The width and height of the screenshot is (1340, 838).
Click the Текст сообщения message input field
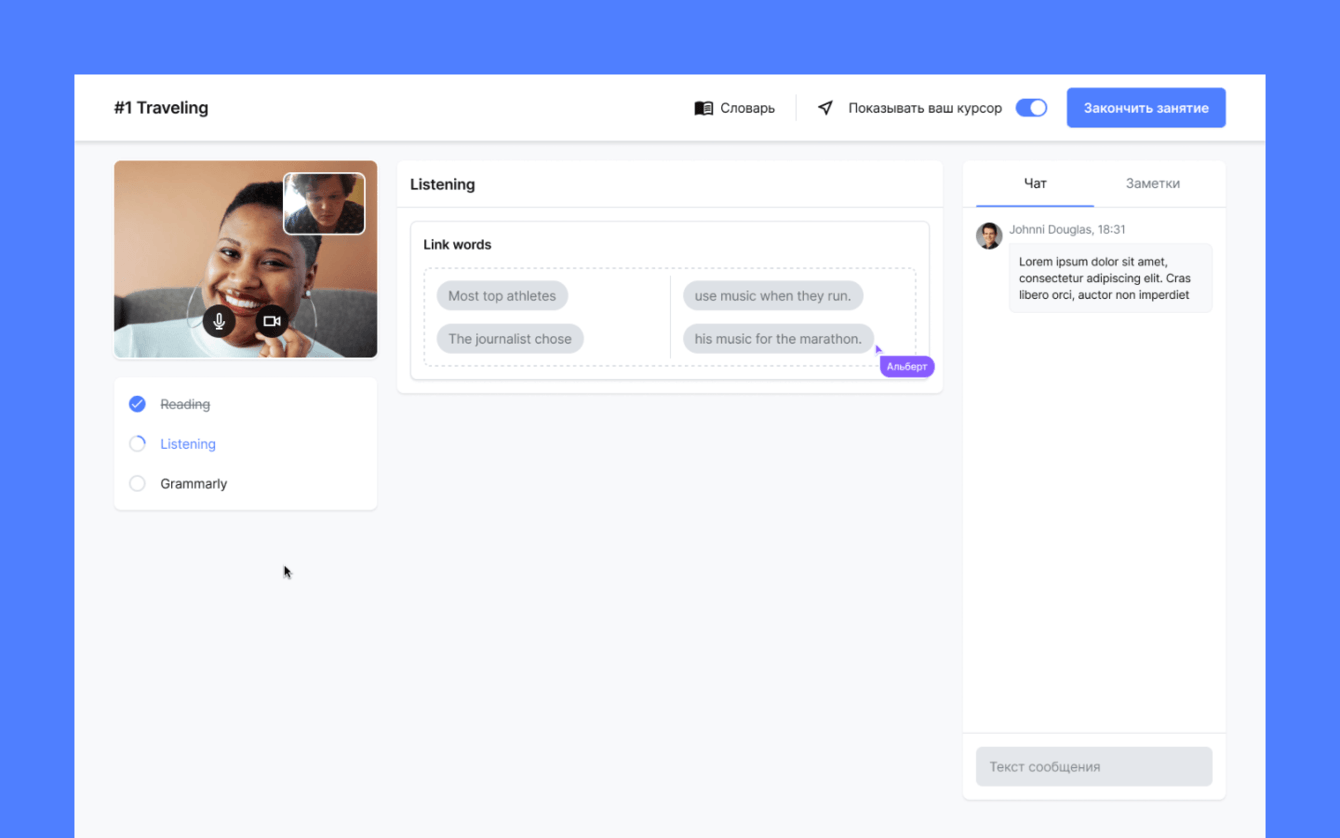1094,767
